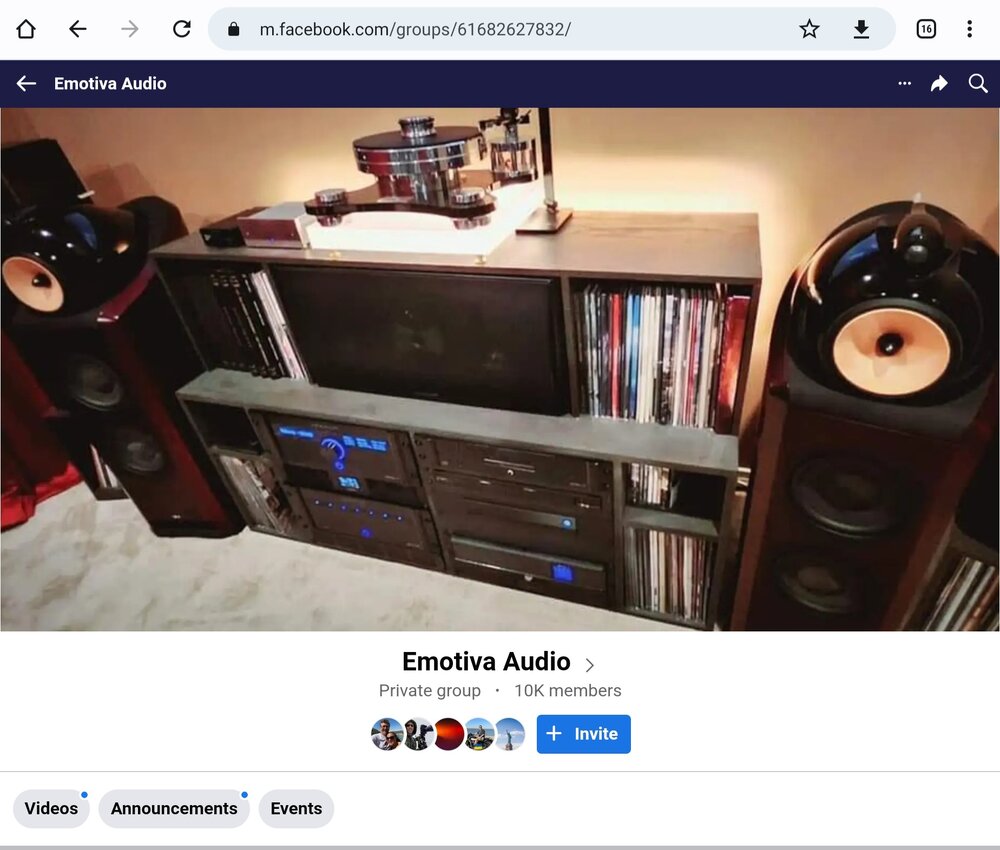Open the 10K members list

(x=567, y=691)
